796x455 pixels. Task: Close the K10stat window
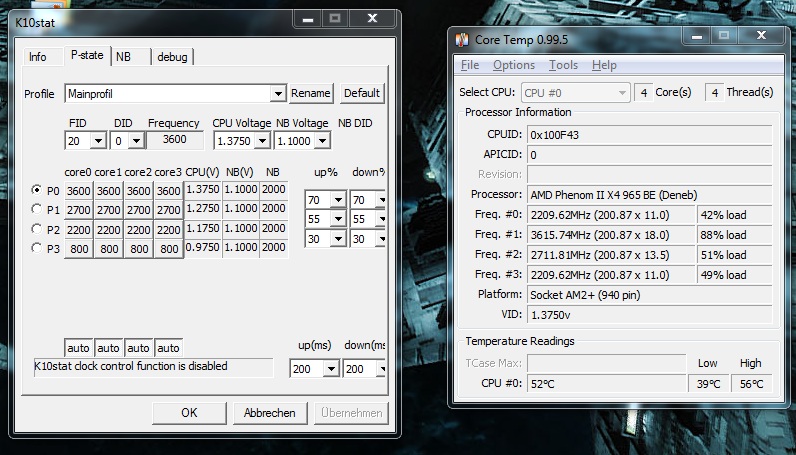[x=373, y=18]
